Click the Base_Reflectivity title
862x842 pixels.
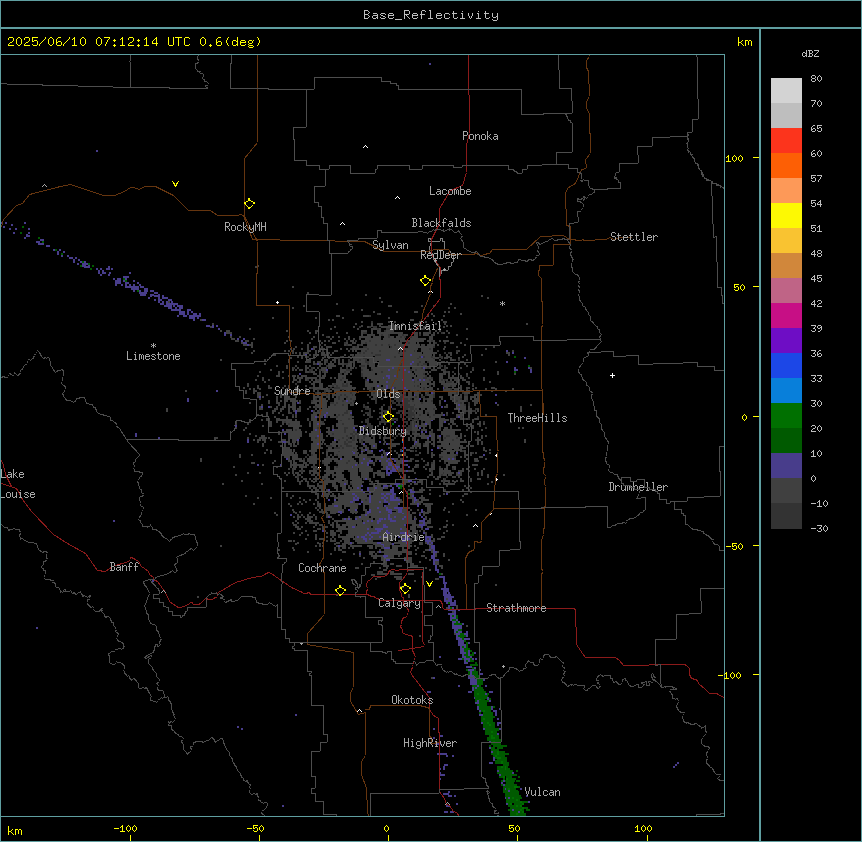click(431, 15)
